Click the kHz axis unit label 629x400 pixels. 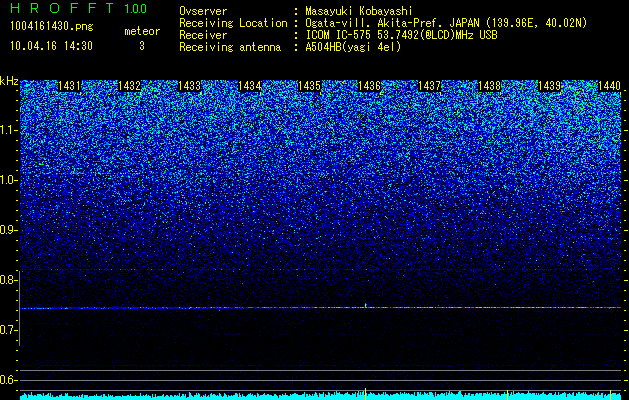point(9,81)
